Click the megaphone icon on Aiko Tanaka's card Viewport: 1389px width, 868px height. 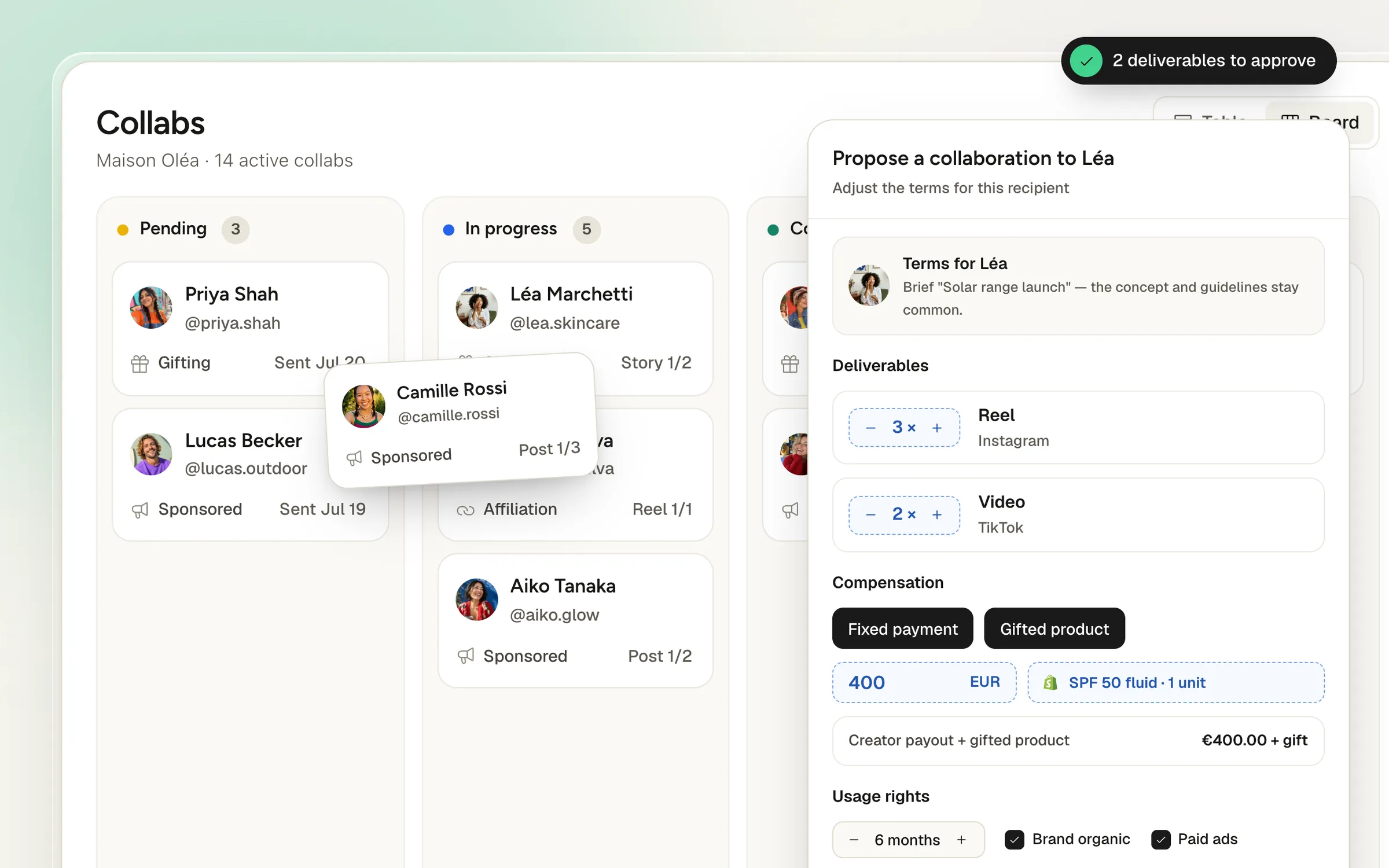click(x=465, y=656)
